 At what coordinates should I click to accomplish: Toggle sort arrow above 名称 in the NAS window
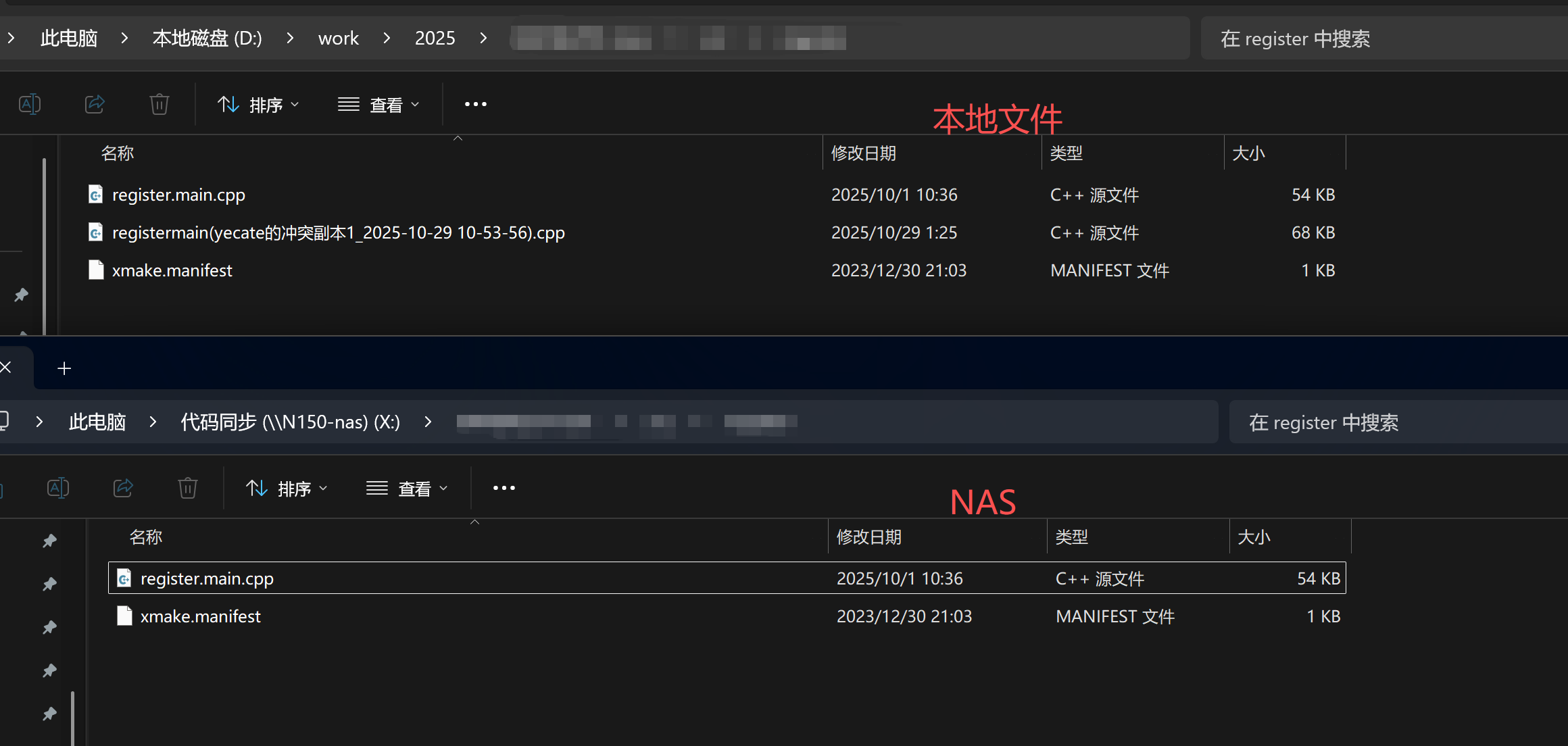[x=474, y=522]
